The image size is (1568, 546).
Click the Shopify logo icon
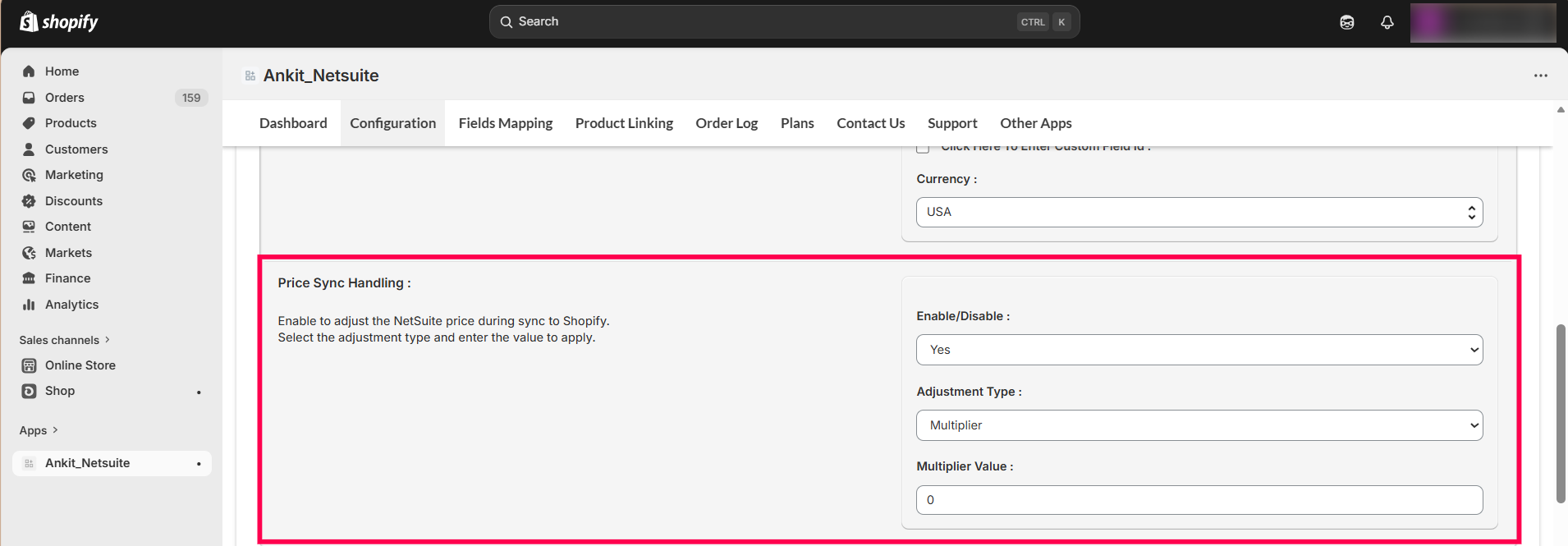click(29, 21)
